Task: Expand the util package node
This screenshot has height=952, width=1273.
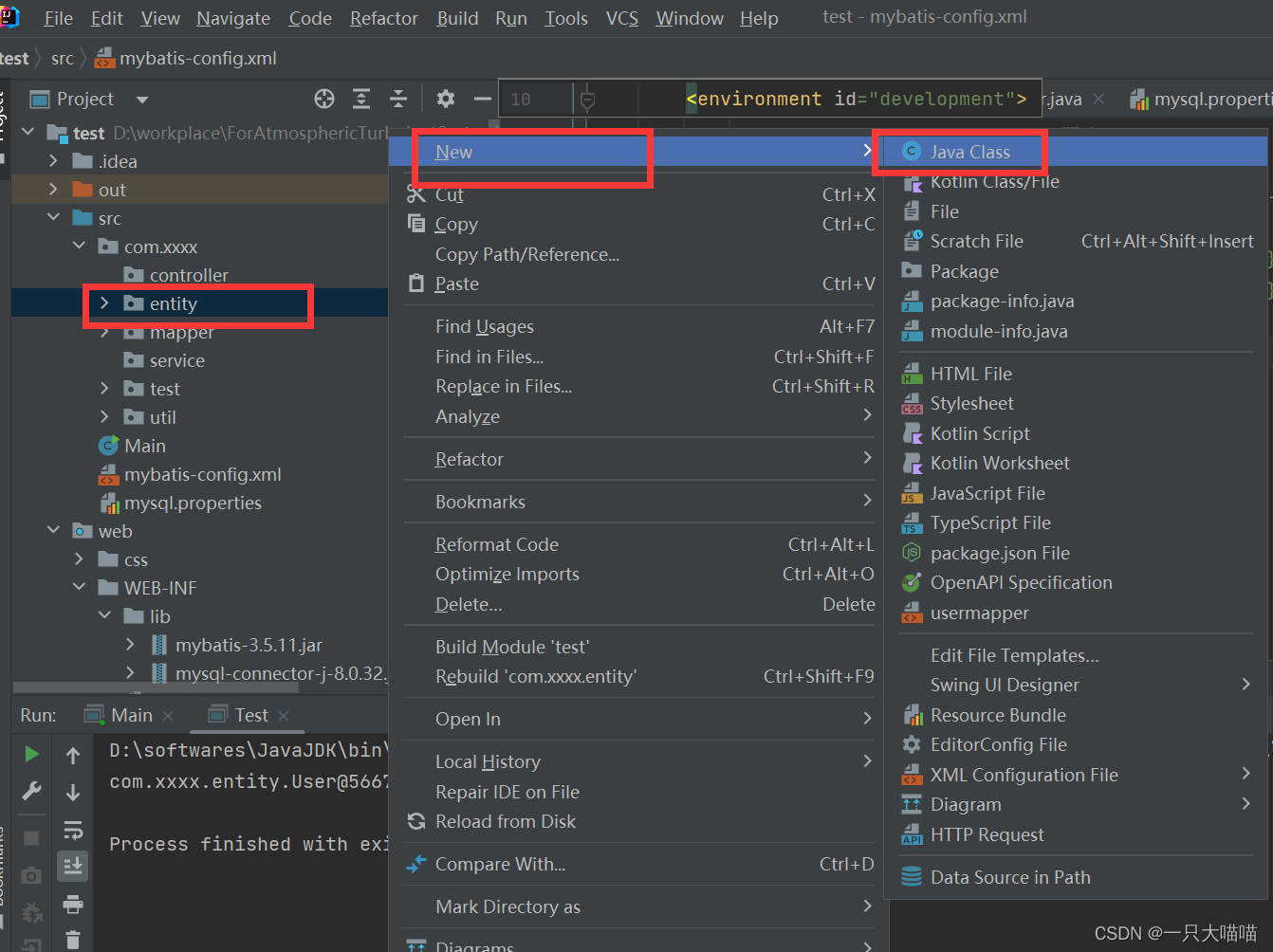Action: 105,417
